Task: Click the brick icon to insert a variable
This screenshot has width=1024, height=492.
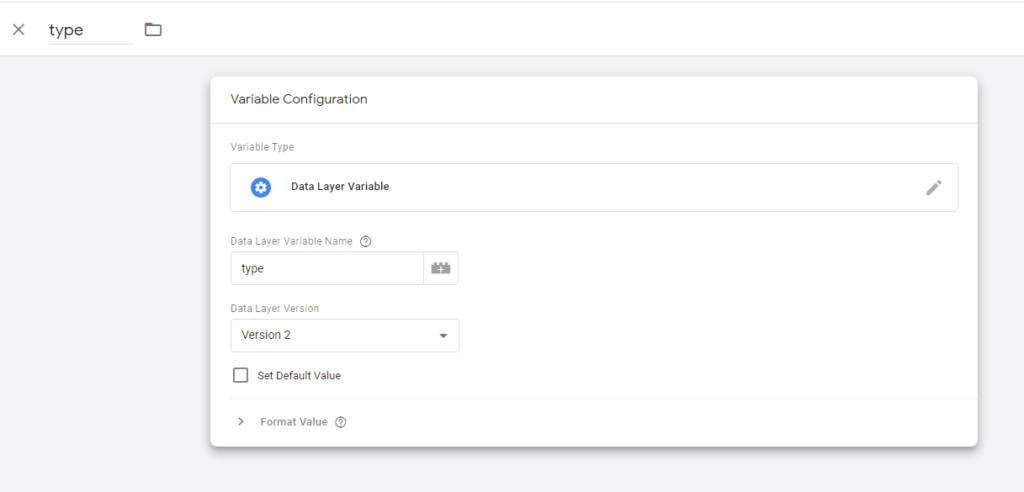Action: point(441,268)
